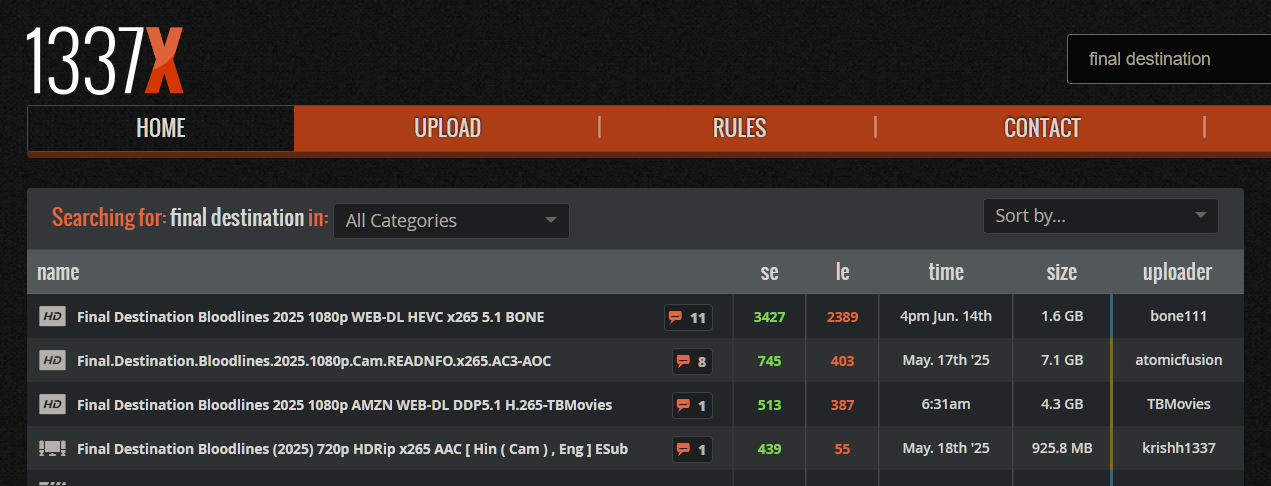Click HD icon beside the BONE torrent row
The image size is (1271, 486).
click(52, 317)
